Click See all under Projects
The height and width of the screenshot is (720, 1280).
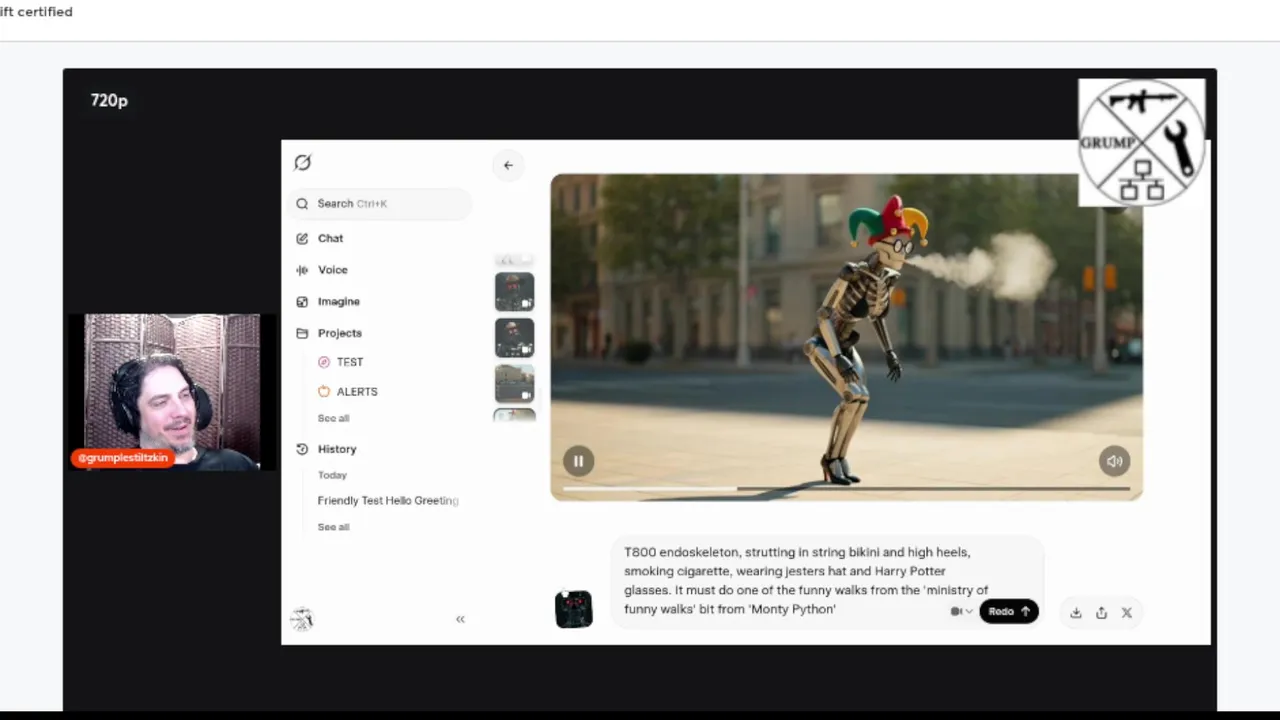[x=333, y=418]
